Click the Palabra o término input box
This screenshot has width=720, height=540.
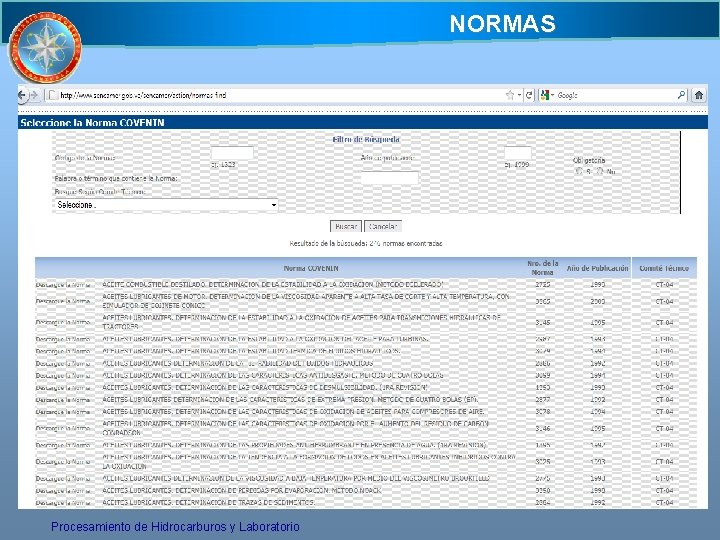tap(389, 178)
